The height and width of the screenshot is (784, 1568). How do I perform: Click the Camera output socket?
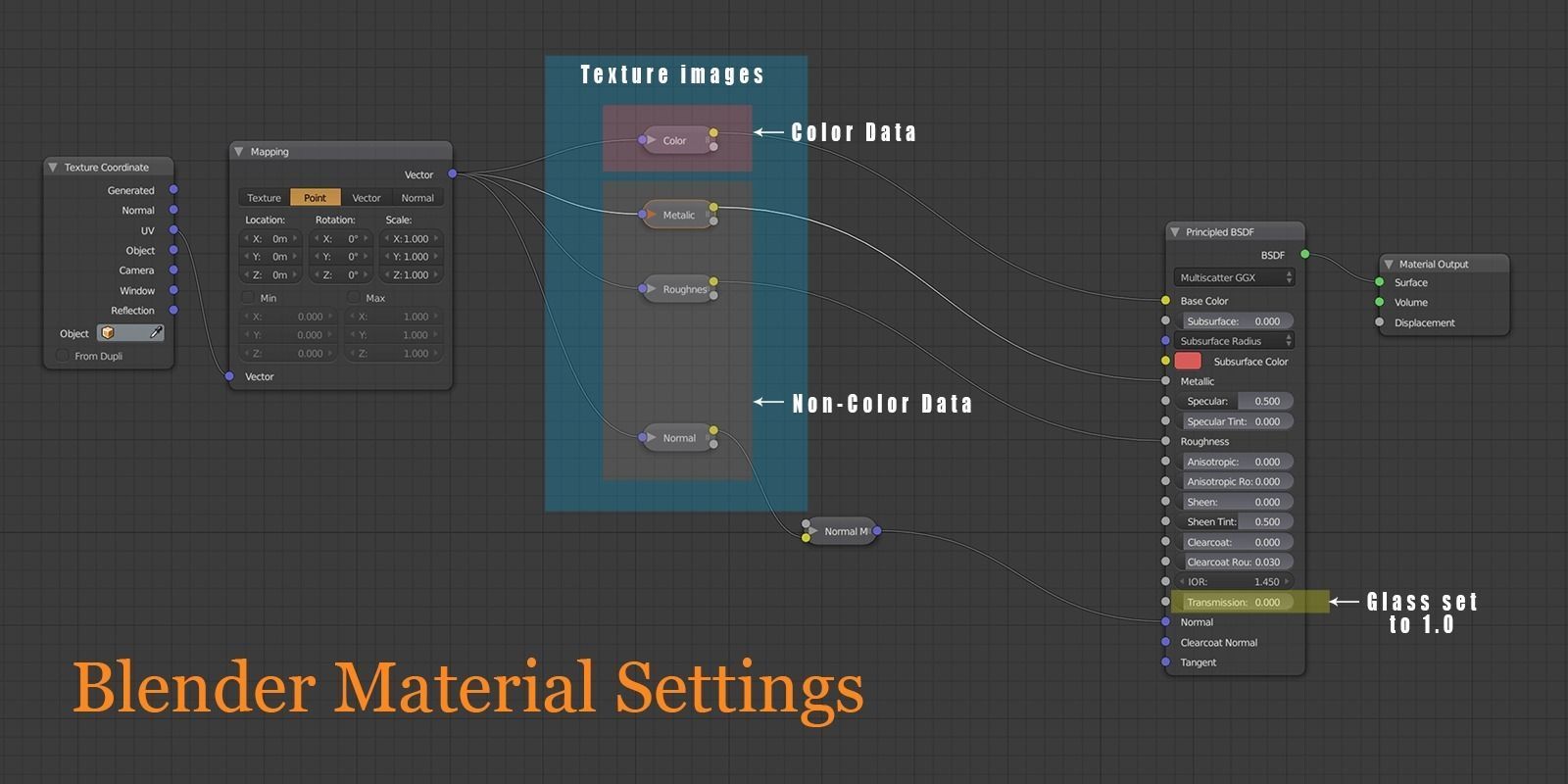tap(173, 270)
